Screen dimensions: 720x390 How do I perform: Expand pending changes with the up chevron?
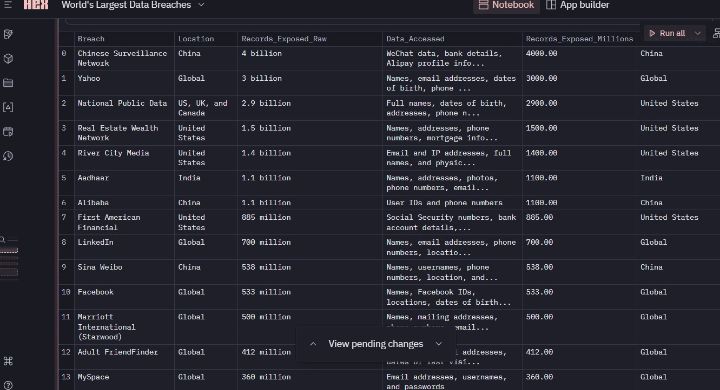coord(313,344)
